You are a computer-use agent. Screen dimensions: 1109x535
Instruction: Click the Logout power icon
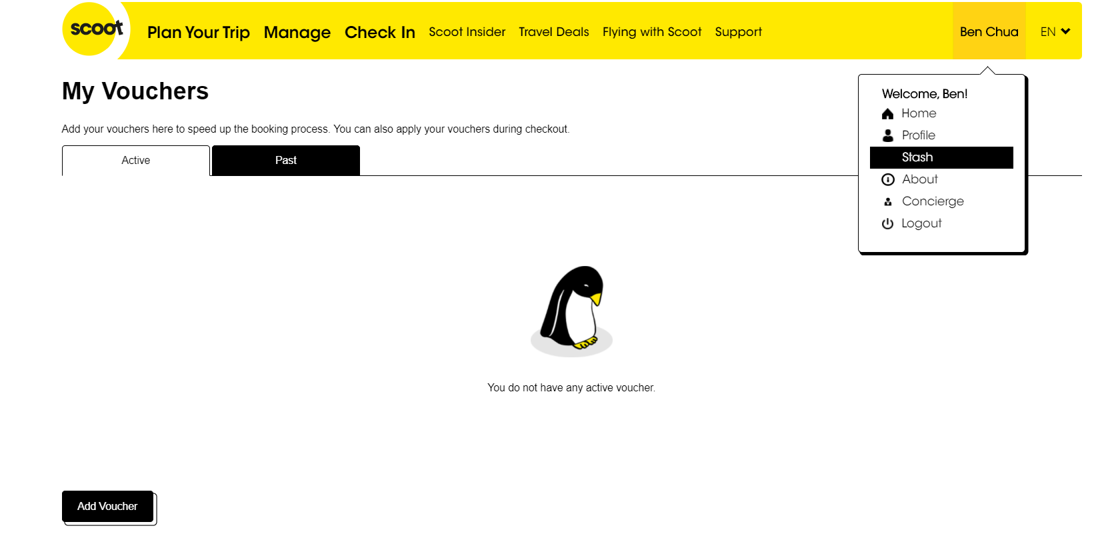pos(888,224)
